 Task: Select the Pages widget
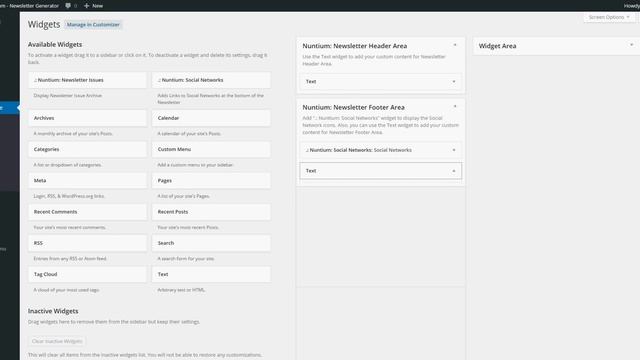pyautogui.click(x=211, y=180)
